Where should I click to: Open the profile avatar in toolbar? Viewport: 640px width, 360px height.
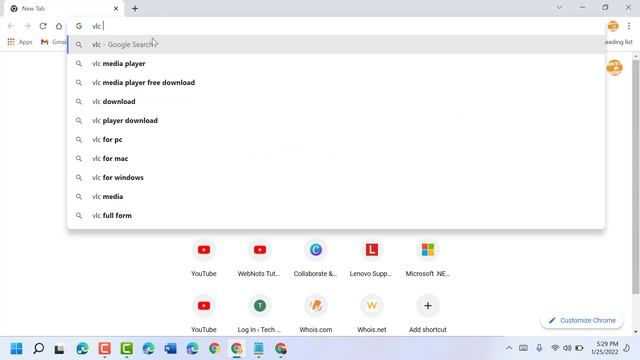coord(613,26)
